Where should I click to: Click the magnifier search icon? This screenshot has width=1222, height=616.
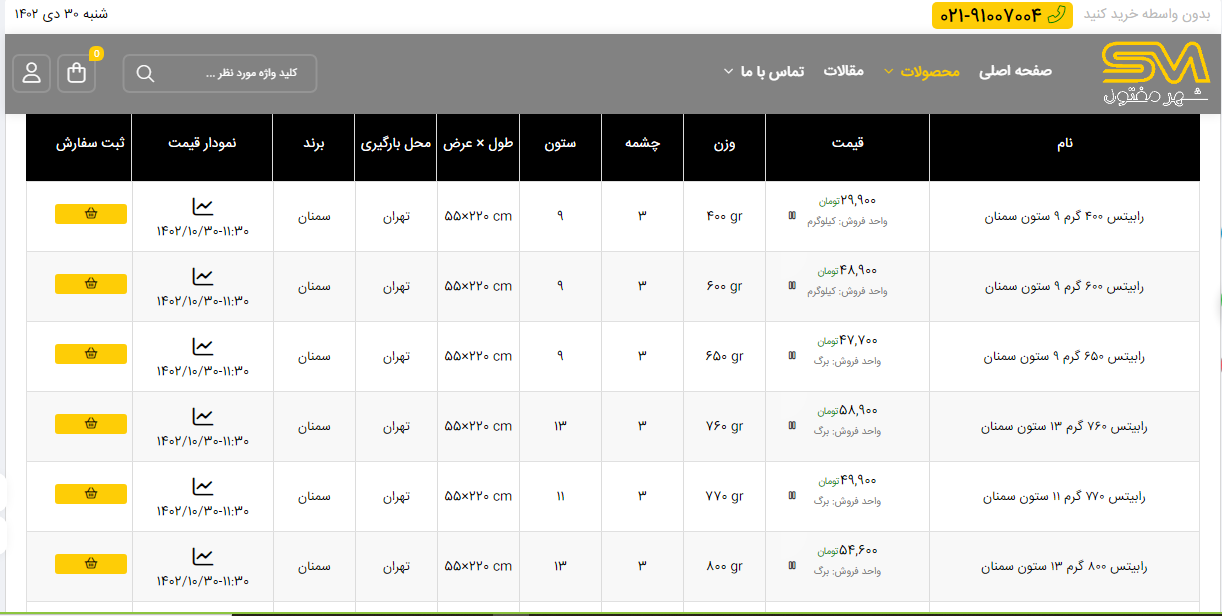coord(145,74)
